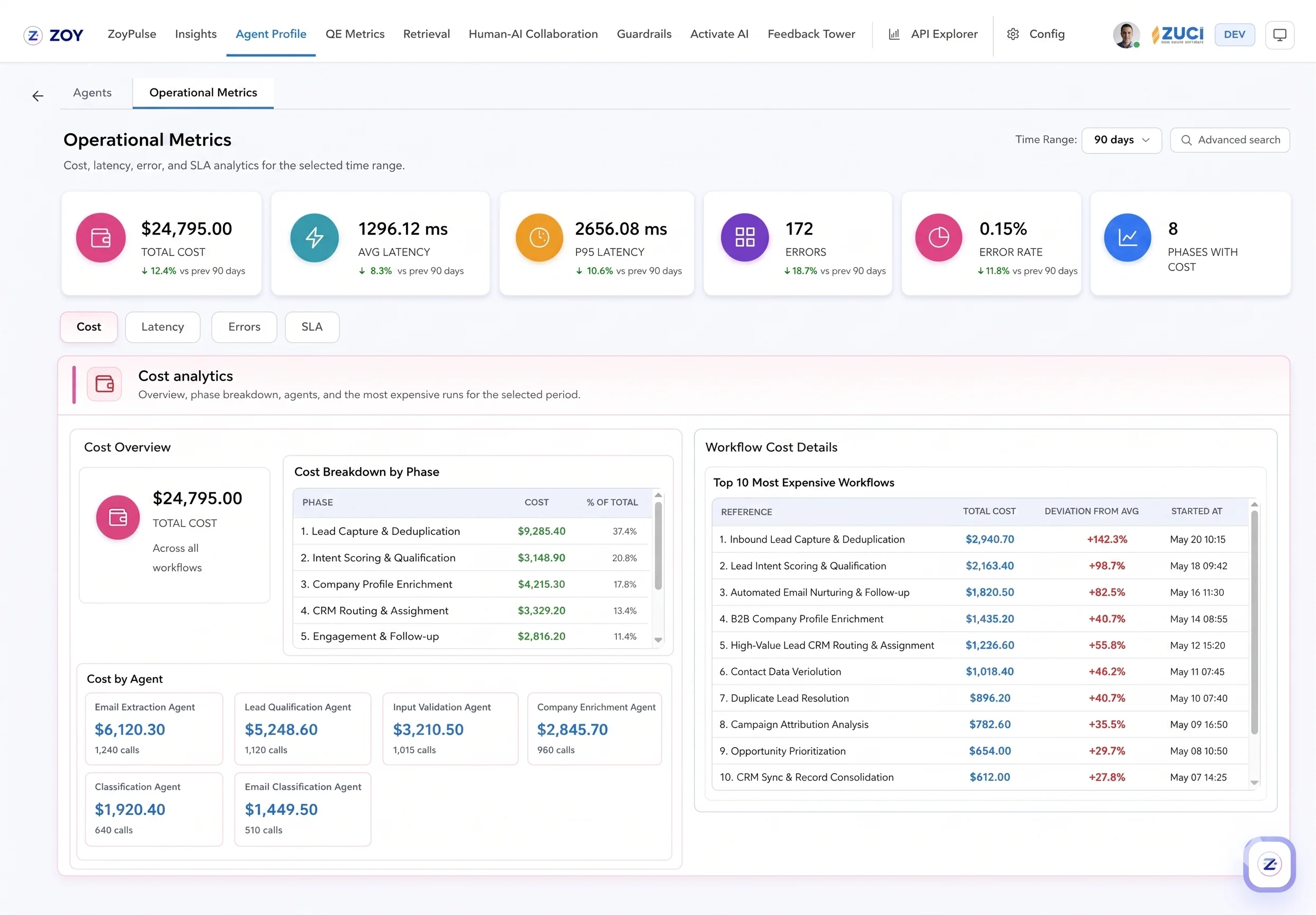The width and height of the screenshot is (1316, 915).
Task: Select the Cost analytics tab
Action: (x=89, y=327)
